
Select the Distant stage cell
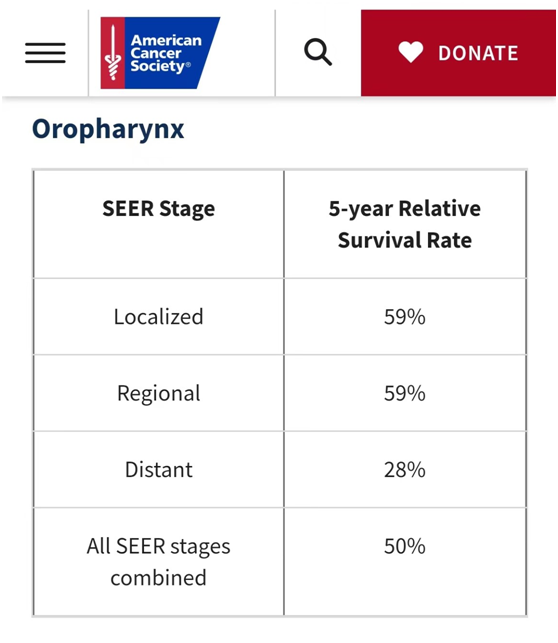click(x=159, y=470)
